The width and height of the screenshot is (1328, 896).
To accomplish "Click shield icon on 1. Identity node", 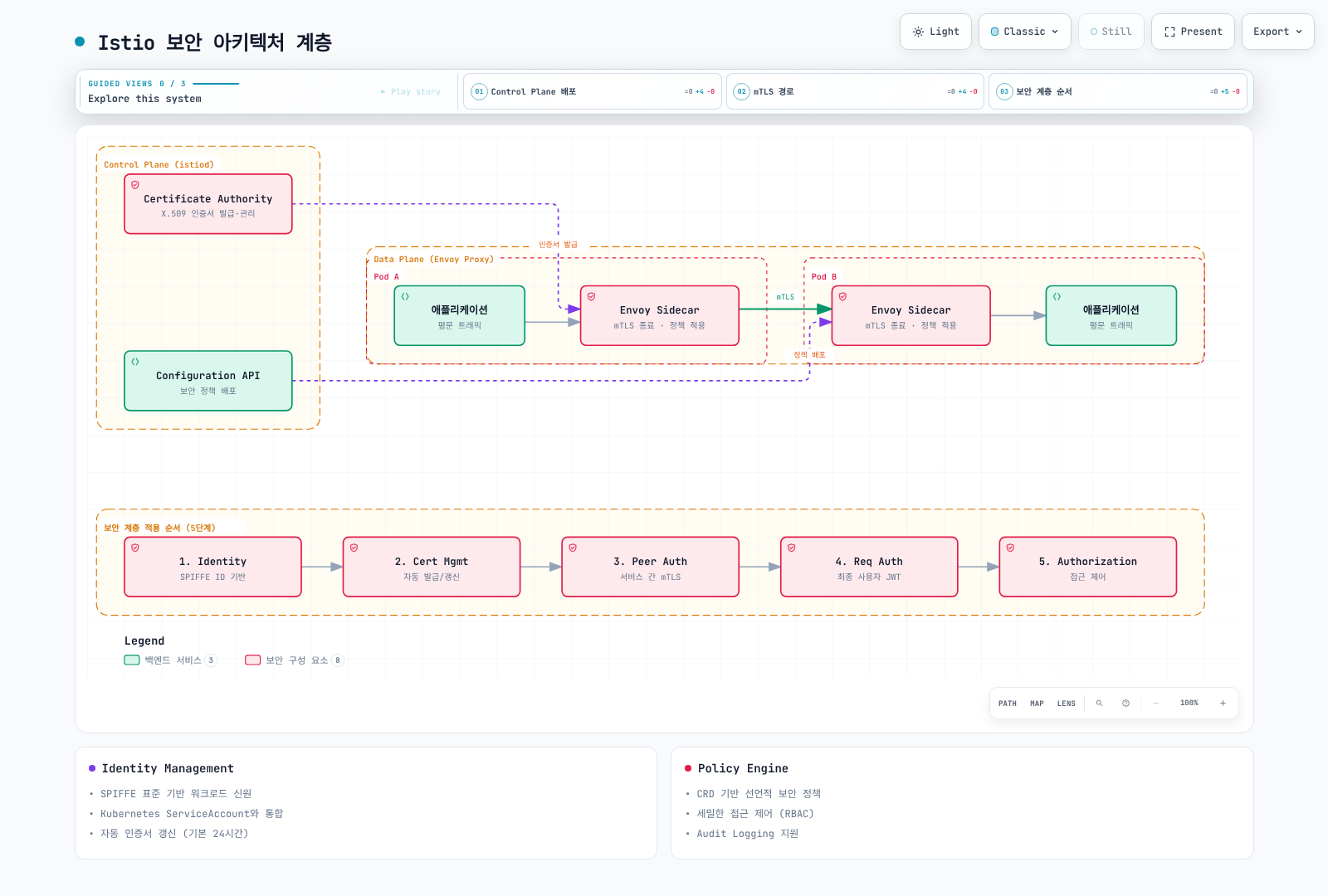I will (135, 548).
